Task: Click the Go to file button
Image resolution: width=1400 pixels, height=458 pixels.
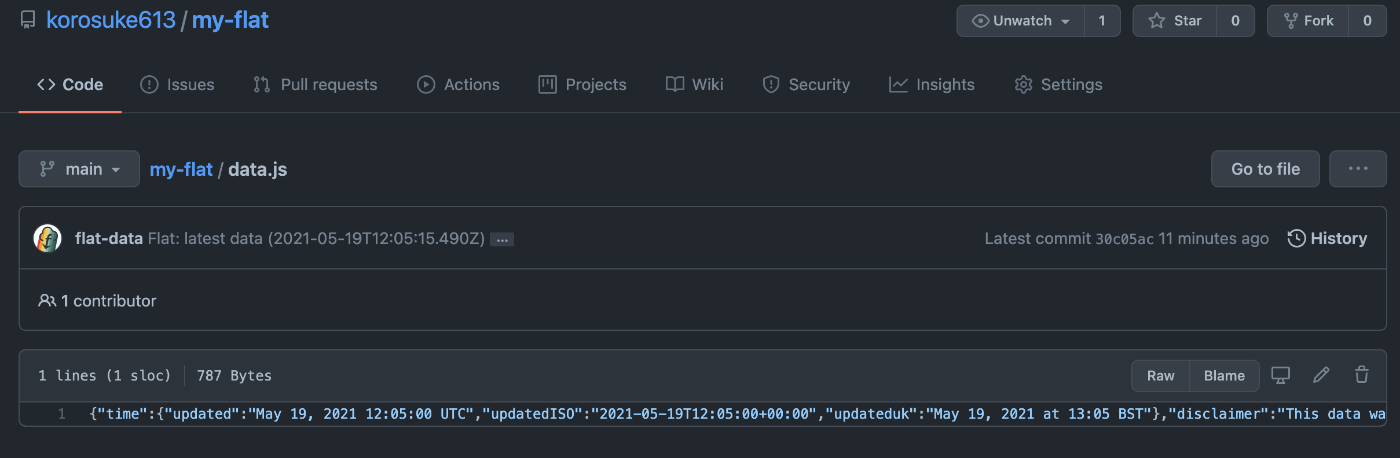Action: (1265, 169)
